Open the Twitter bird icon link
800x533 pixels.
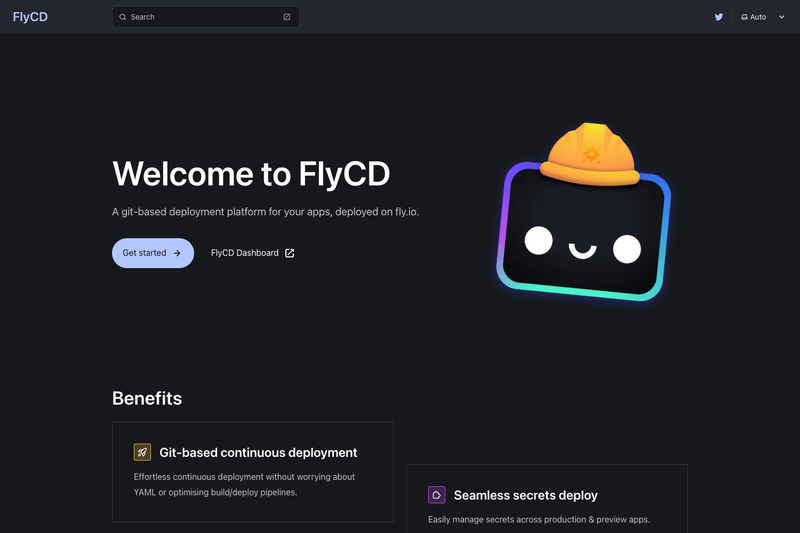click(x=718, y=17)
